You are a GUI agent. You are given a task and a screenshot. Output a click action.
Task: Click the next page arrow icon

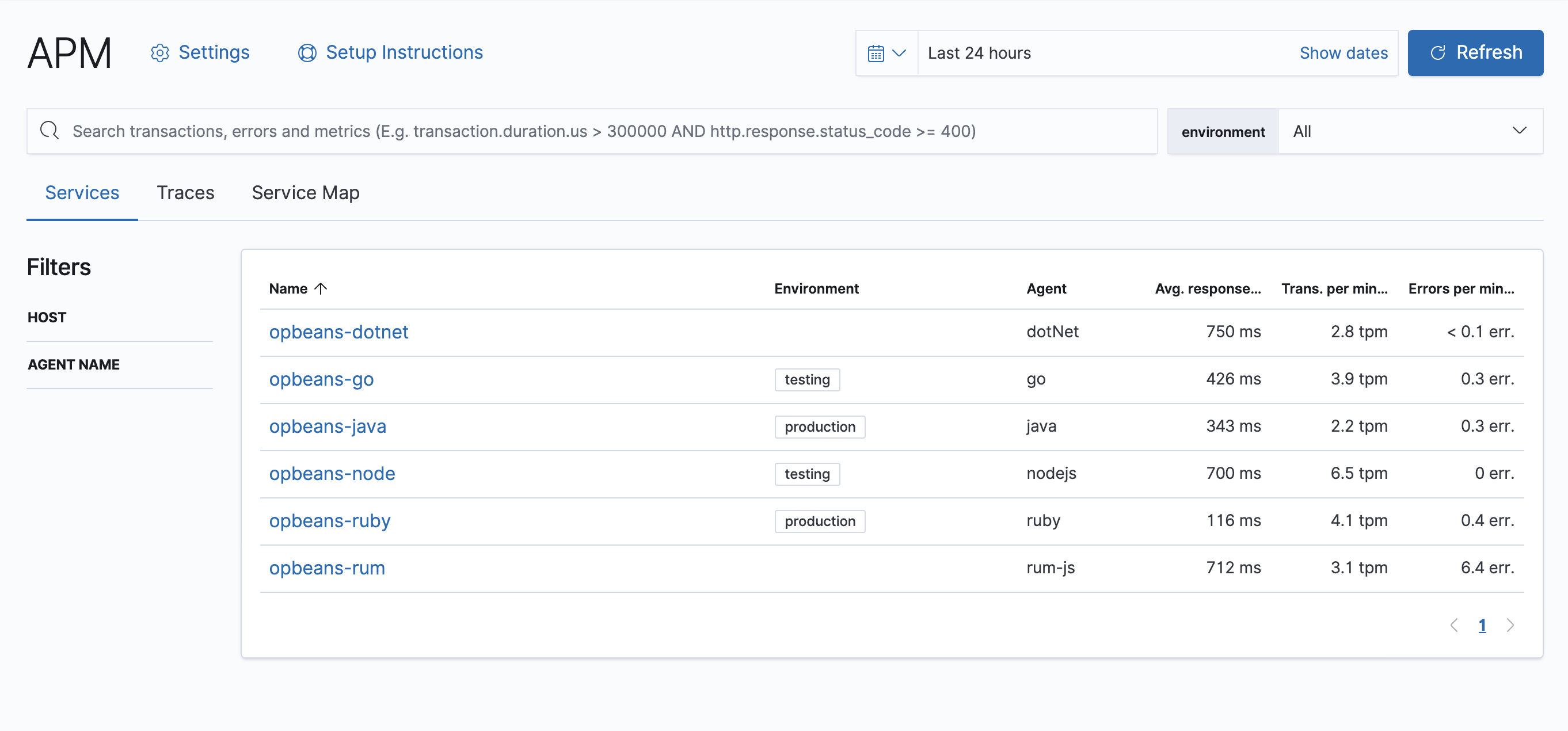(1511, 625)
